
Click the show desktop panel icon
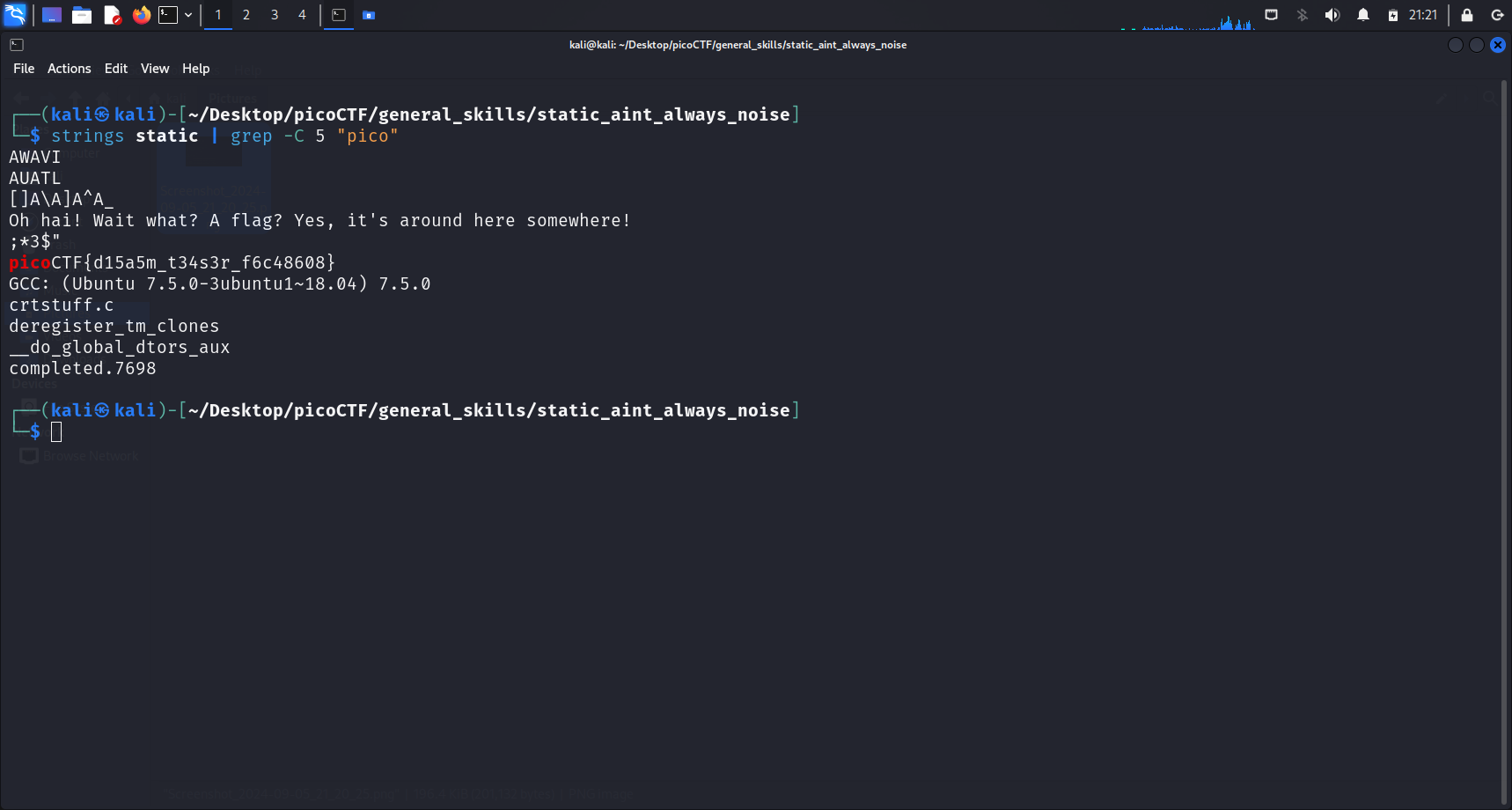(x=52, y=15)
